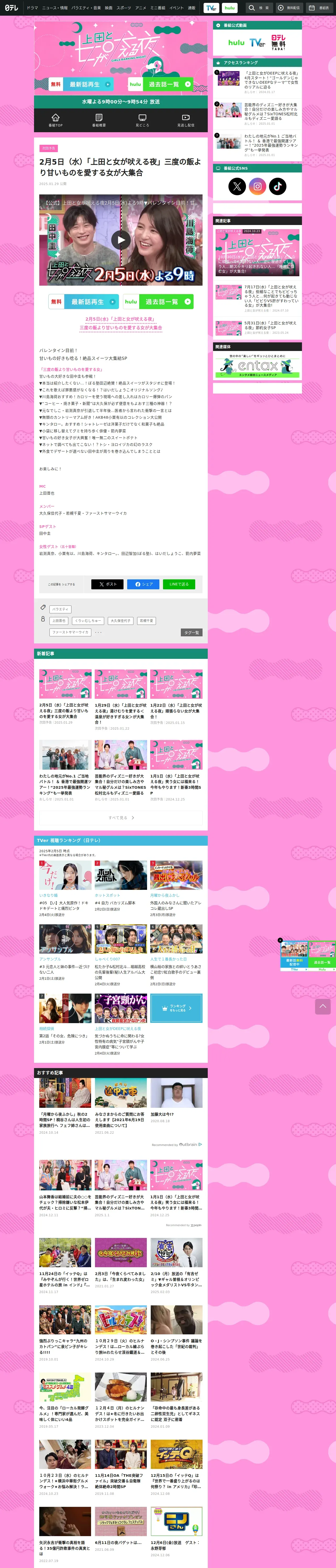Screen dimensions: 336x1568
Task: Click hulu 過去話一覧 button below the video
Action: 159,301
